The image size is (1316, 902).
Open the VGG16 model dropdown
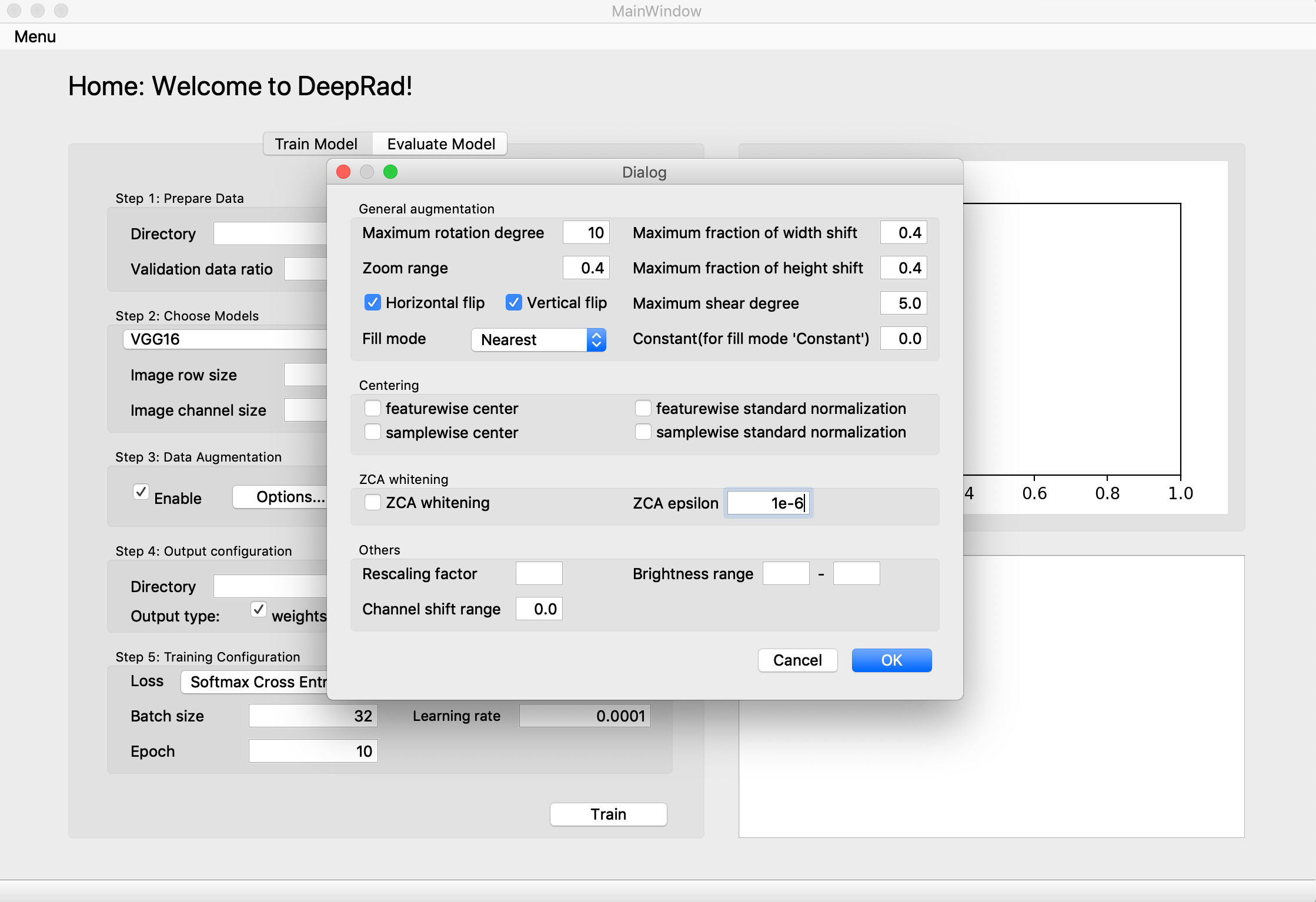click(223, 339)
